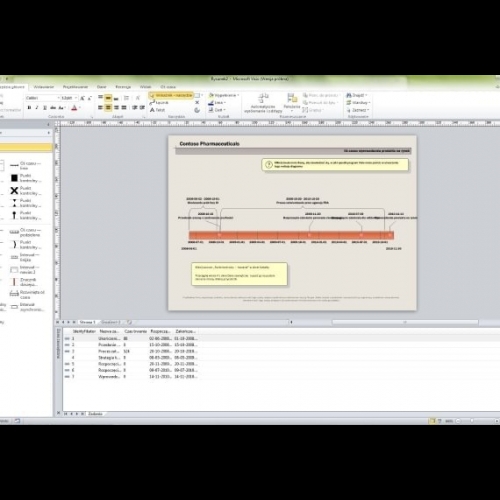The image size is (500, 500).
Task: Select the Contoso Pharmaceuticals title text
Action: [209, 144]
